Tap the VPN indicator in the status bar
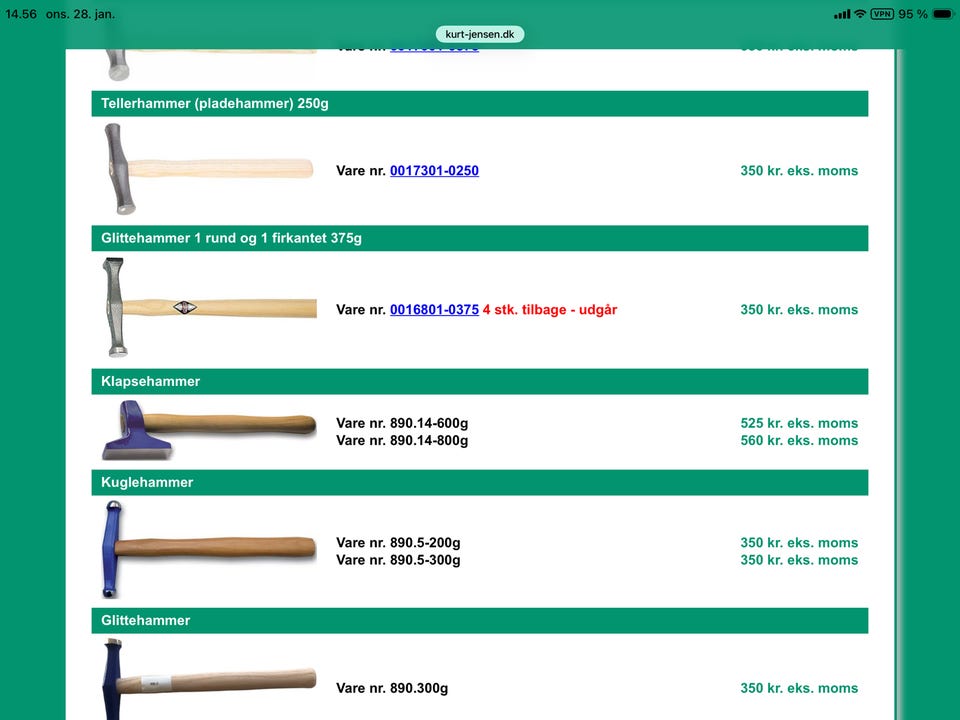The height and width of the screenshot is (720, 960). [882, 13]
